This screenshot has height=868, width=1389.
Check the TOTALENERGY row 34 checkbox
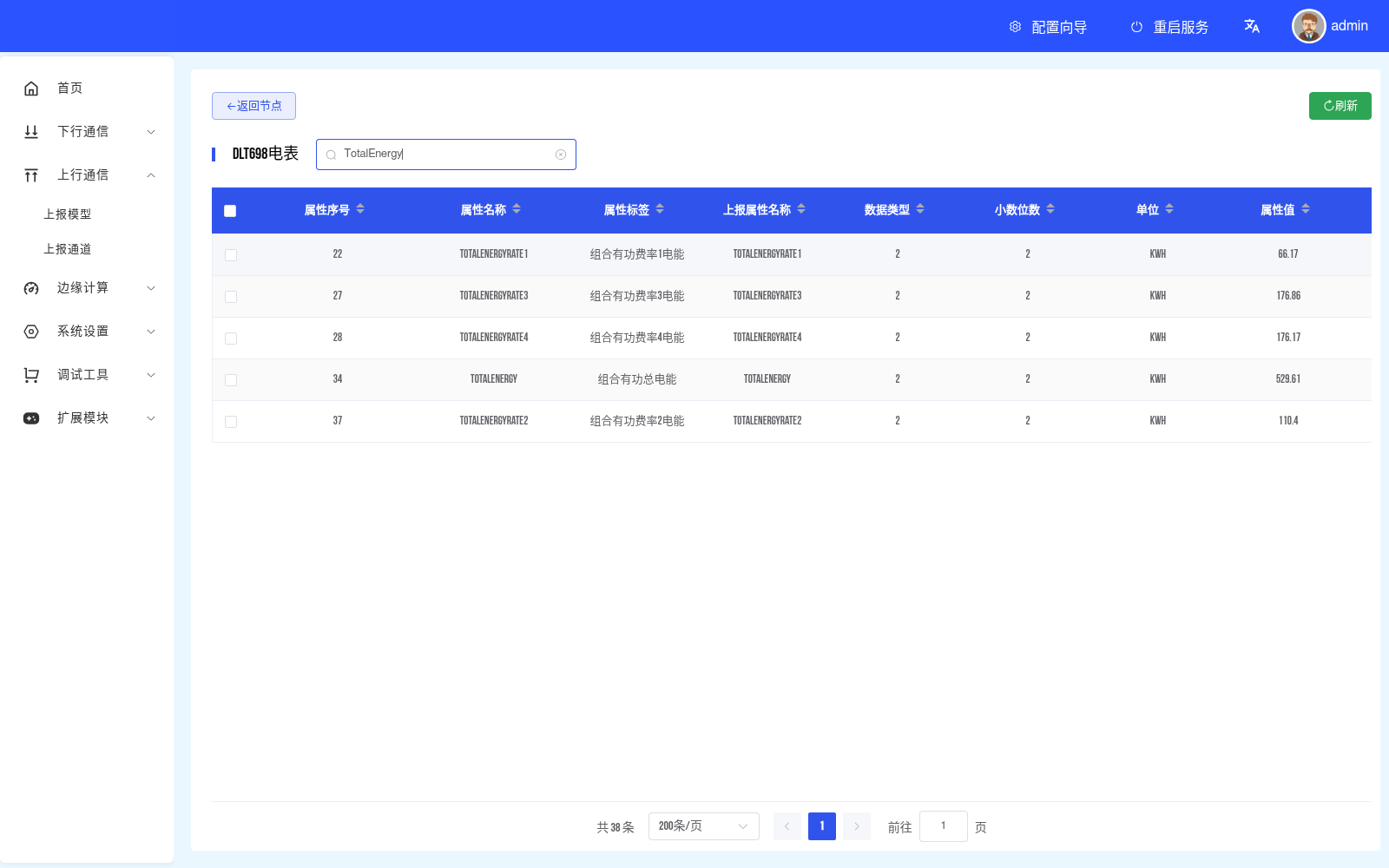(x=231, y=380)
